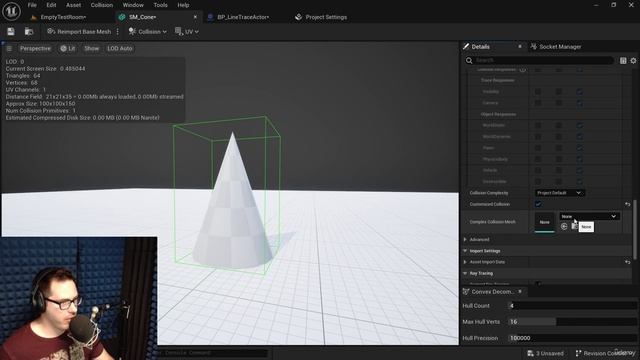Open the Help menu
Image resolution: width=640 pixels, height=360 pixels.
(183, 5)
